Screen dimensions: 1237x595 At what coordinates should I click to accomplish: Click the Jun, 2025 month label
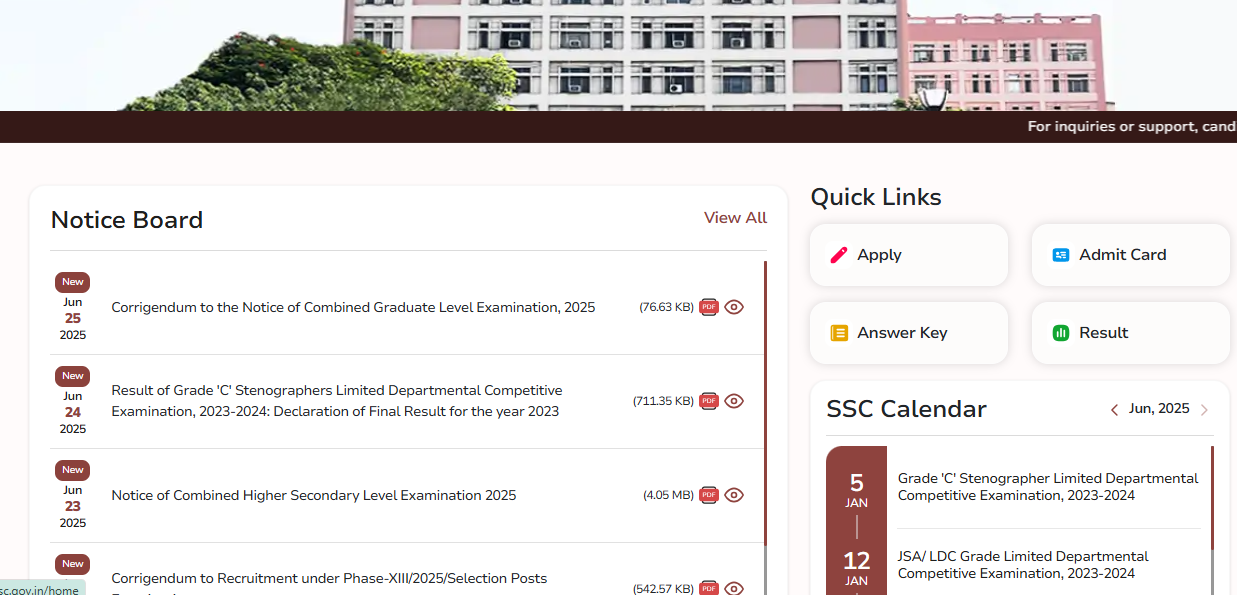(1159, 409)
